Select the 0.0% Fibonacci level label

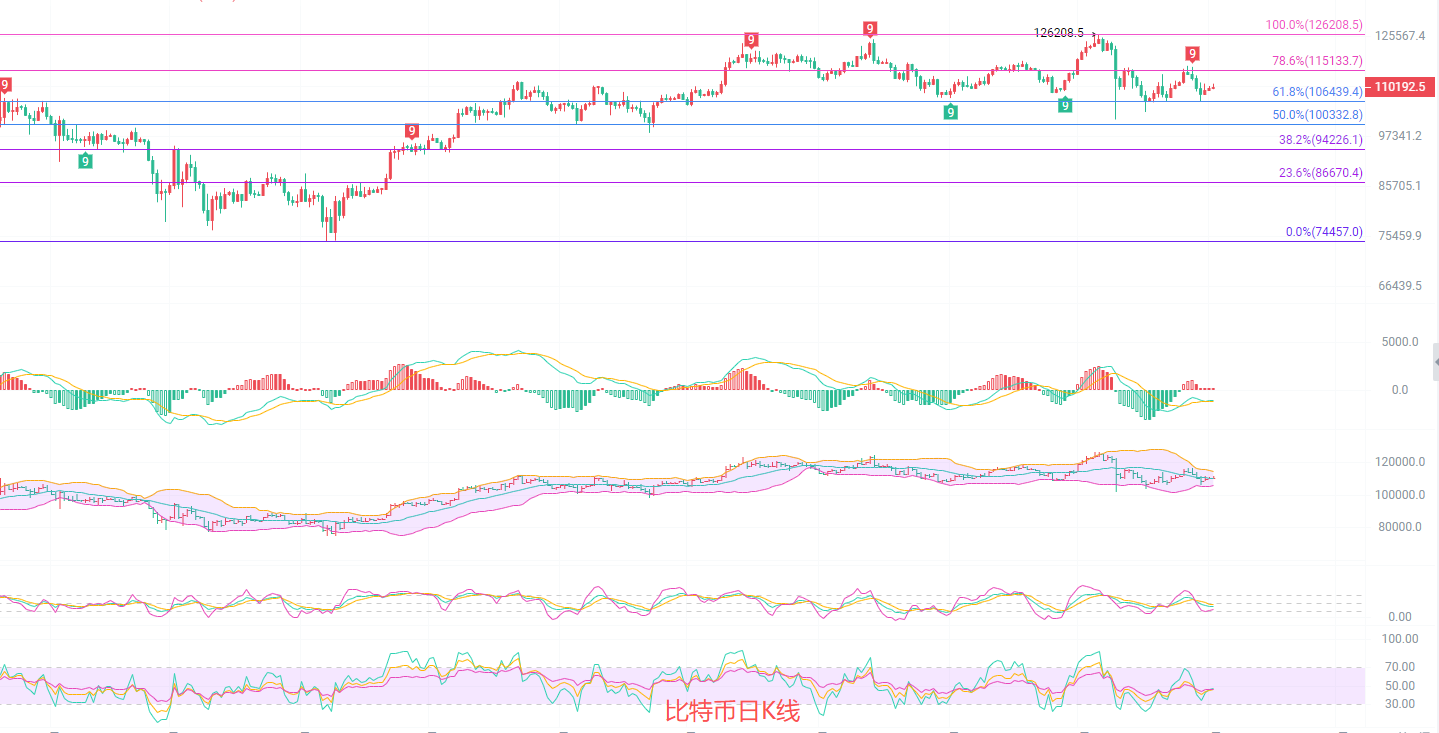[x=1323, y=232]
